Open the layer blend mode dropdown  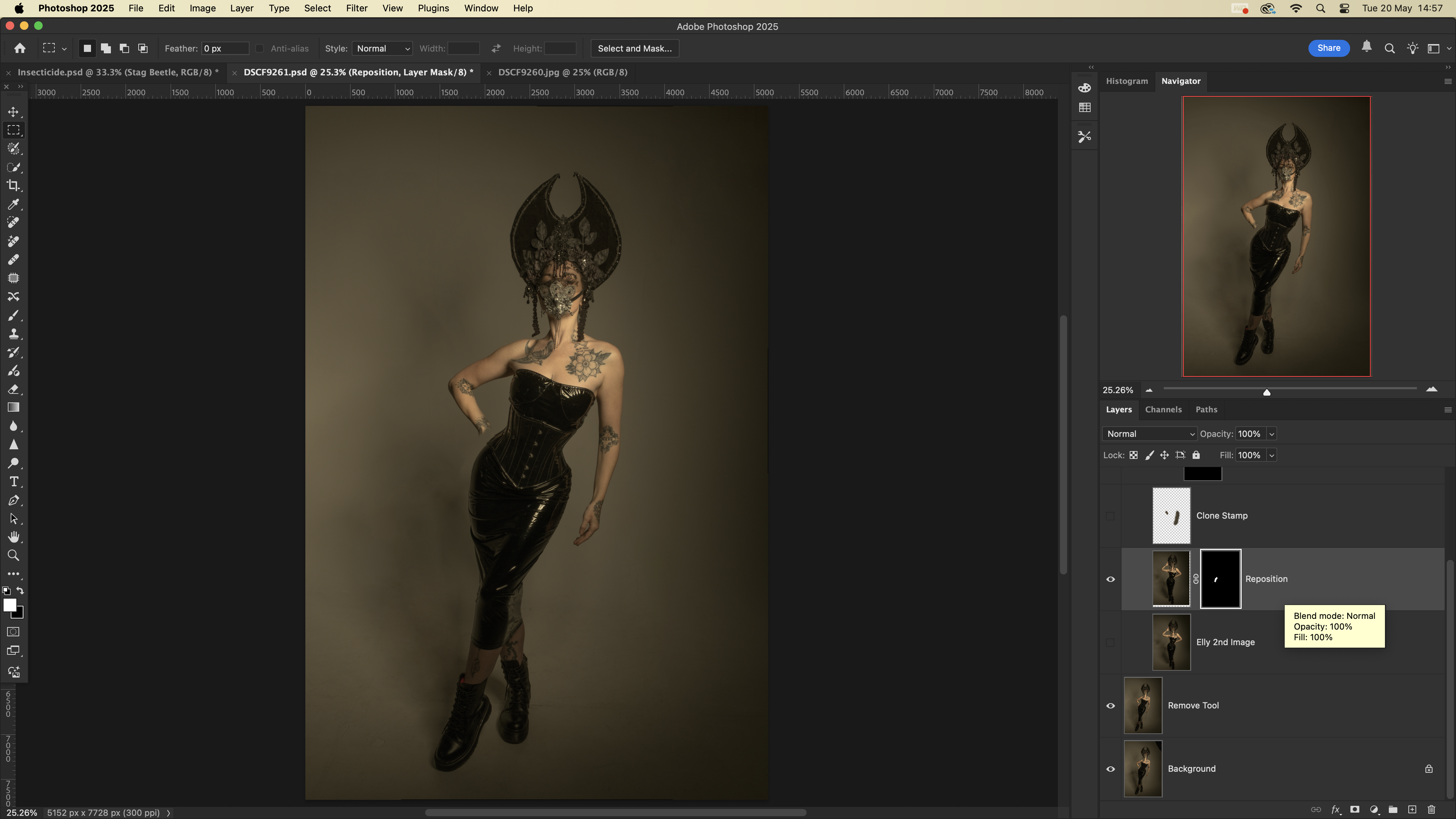(1149, 434)
